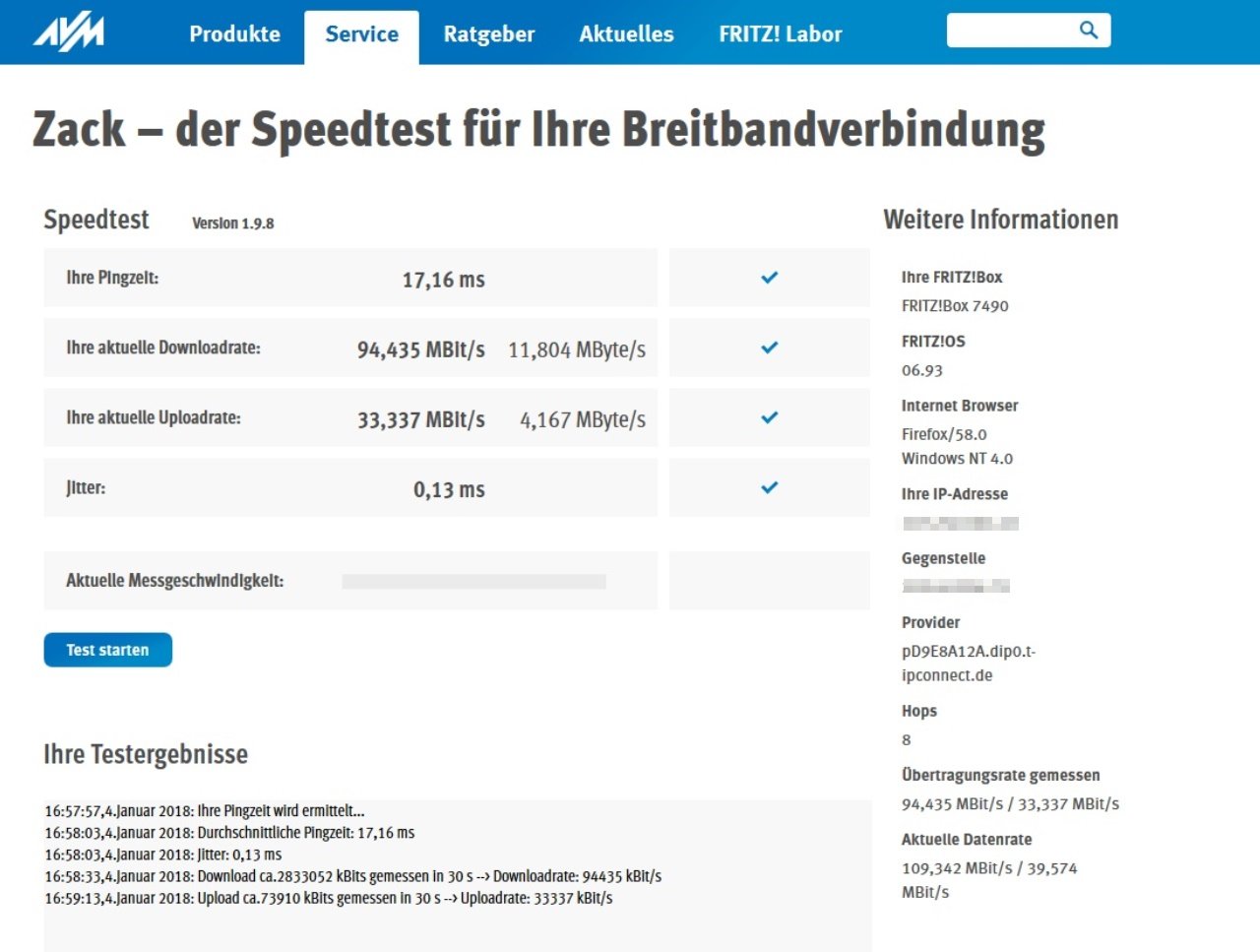Start the speed test with Test starten

tap(108, 650)
